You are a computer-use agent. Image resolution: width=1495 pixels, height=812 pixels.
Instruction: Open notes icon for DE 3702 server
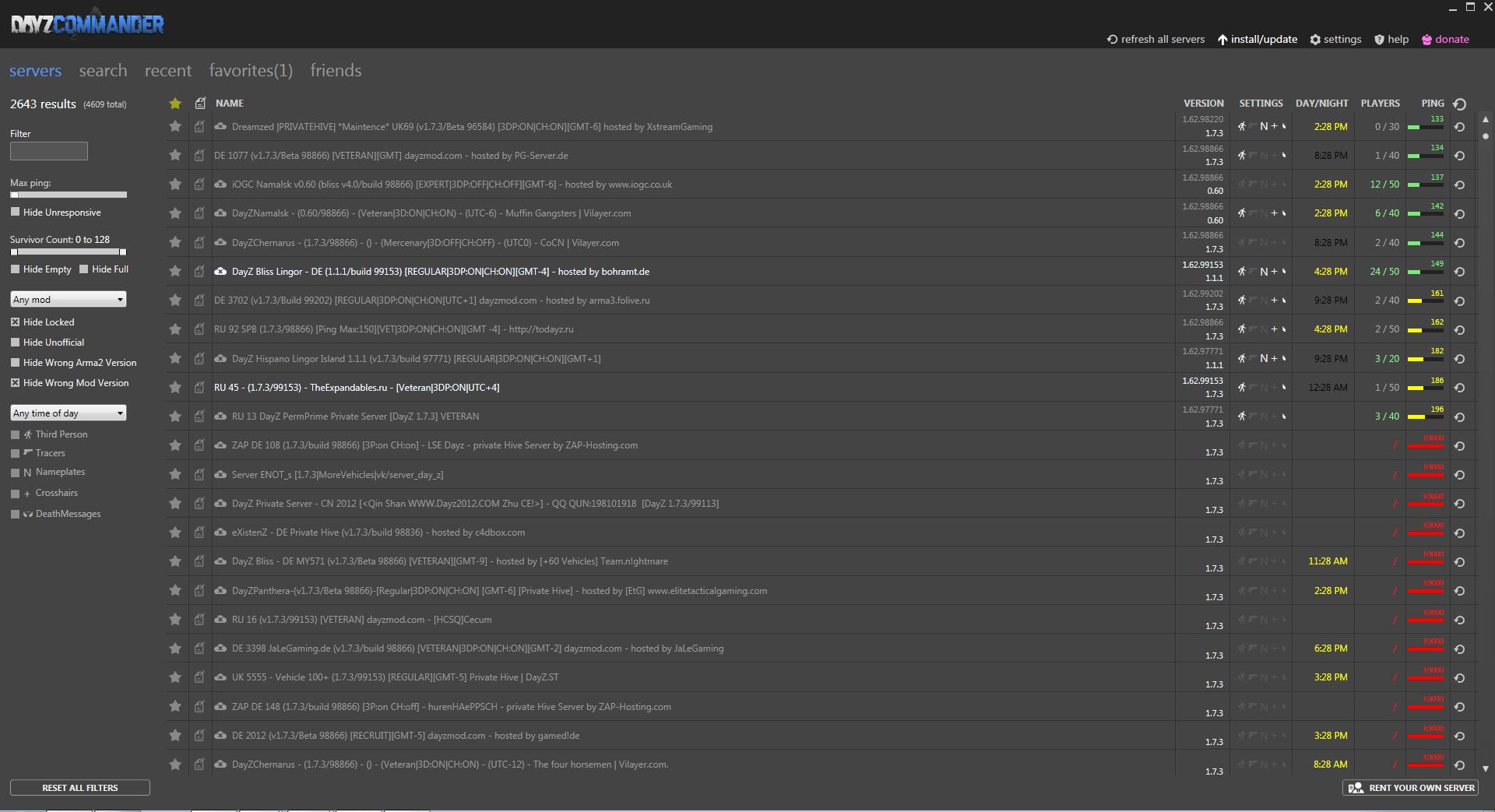[199, 300]
